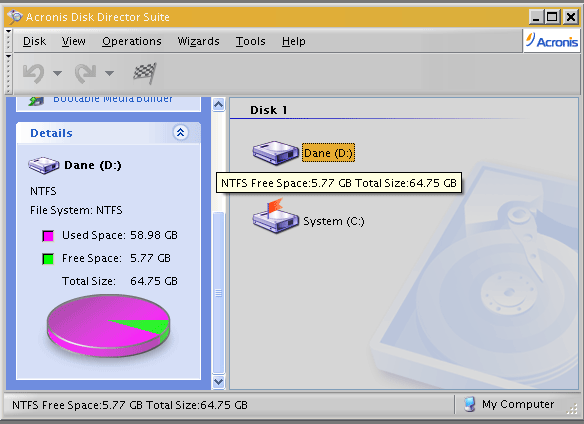
Task: Click the drive icon in Details panel
Action: tap(44, 165)
